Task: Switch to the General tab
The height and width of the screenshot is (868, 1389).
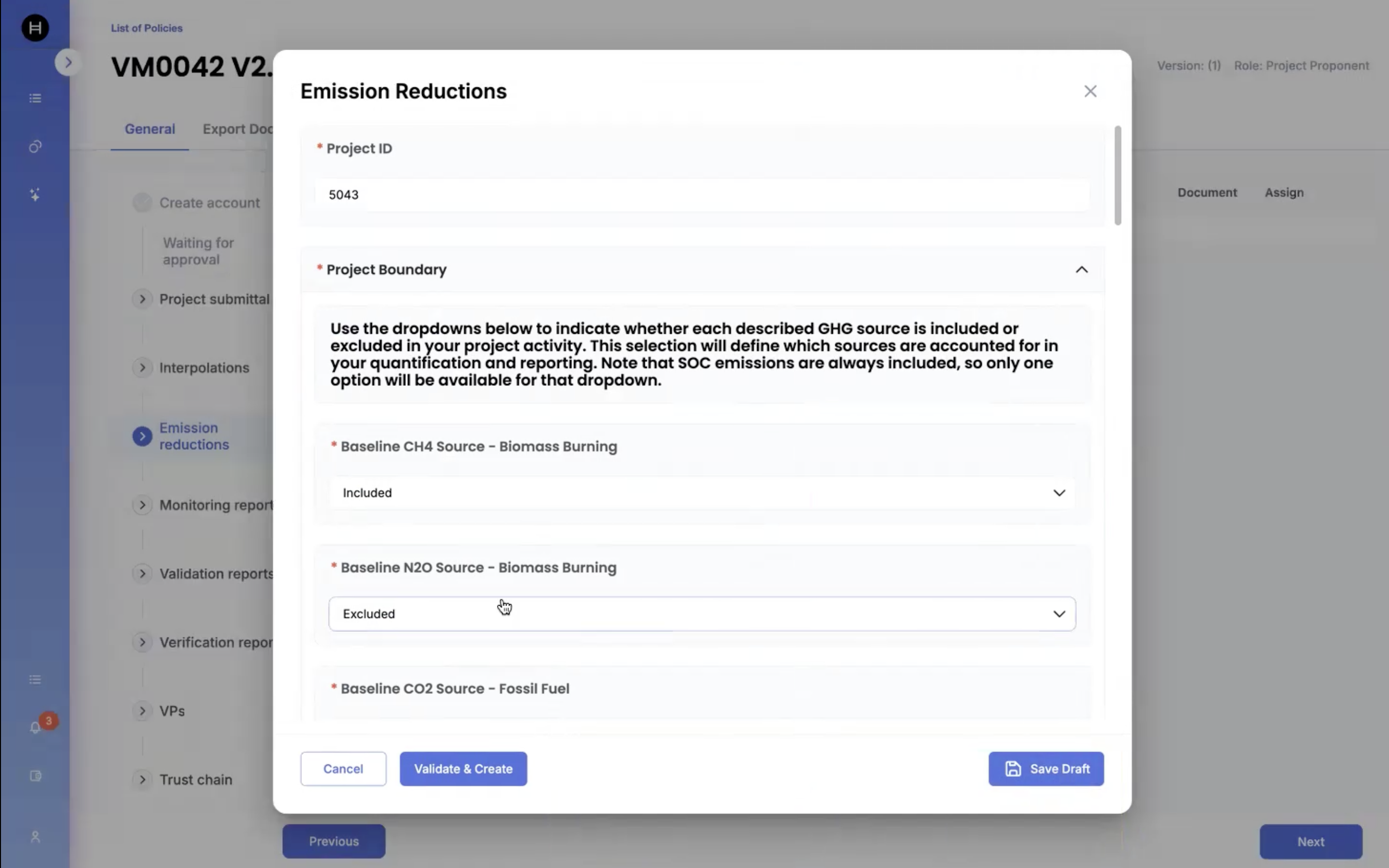Action: [150, 129]
